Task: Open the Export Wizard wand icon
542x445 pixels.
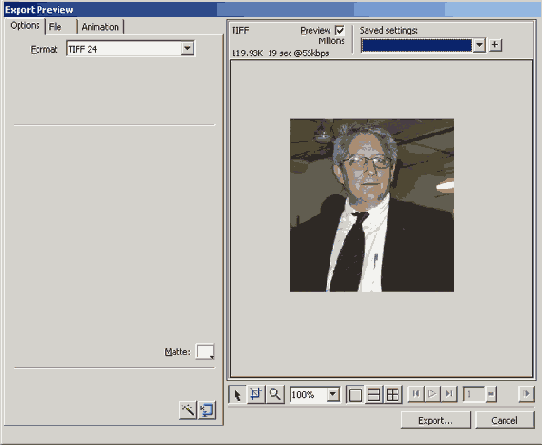Action: [188, 410]
